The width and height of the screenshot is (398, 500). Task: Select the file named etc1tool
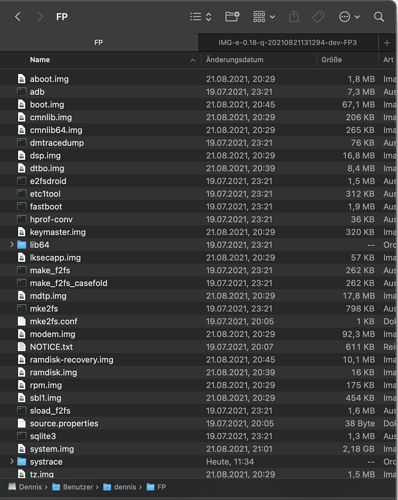(45, 194)
